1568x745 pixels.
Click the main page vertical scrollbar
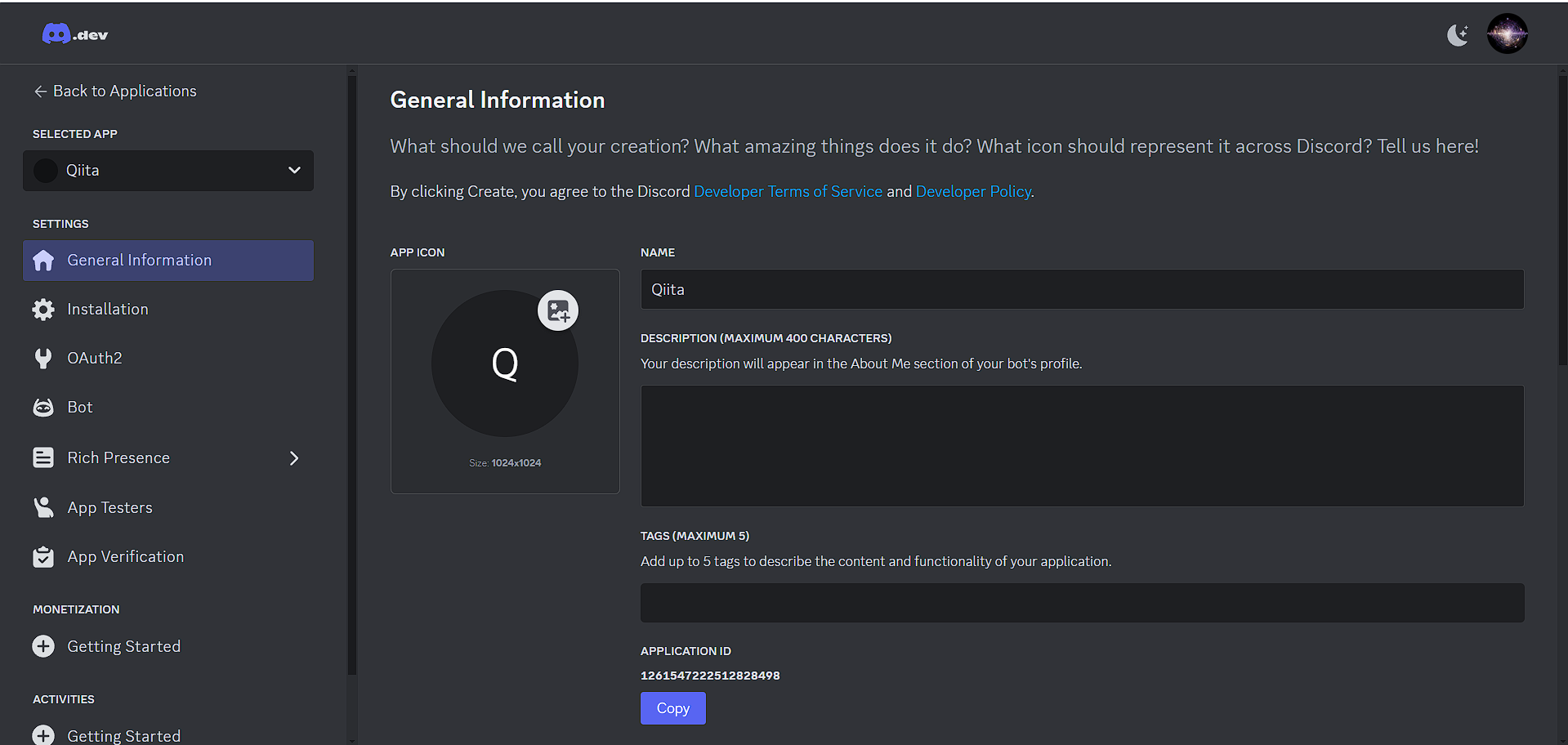coord(1563,221)
